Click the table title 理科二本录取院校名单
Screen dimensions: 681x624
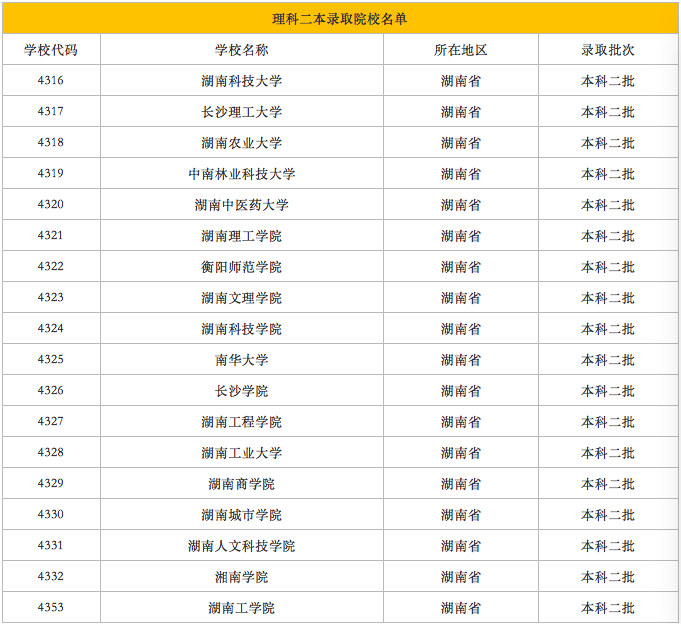340,19
